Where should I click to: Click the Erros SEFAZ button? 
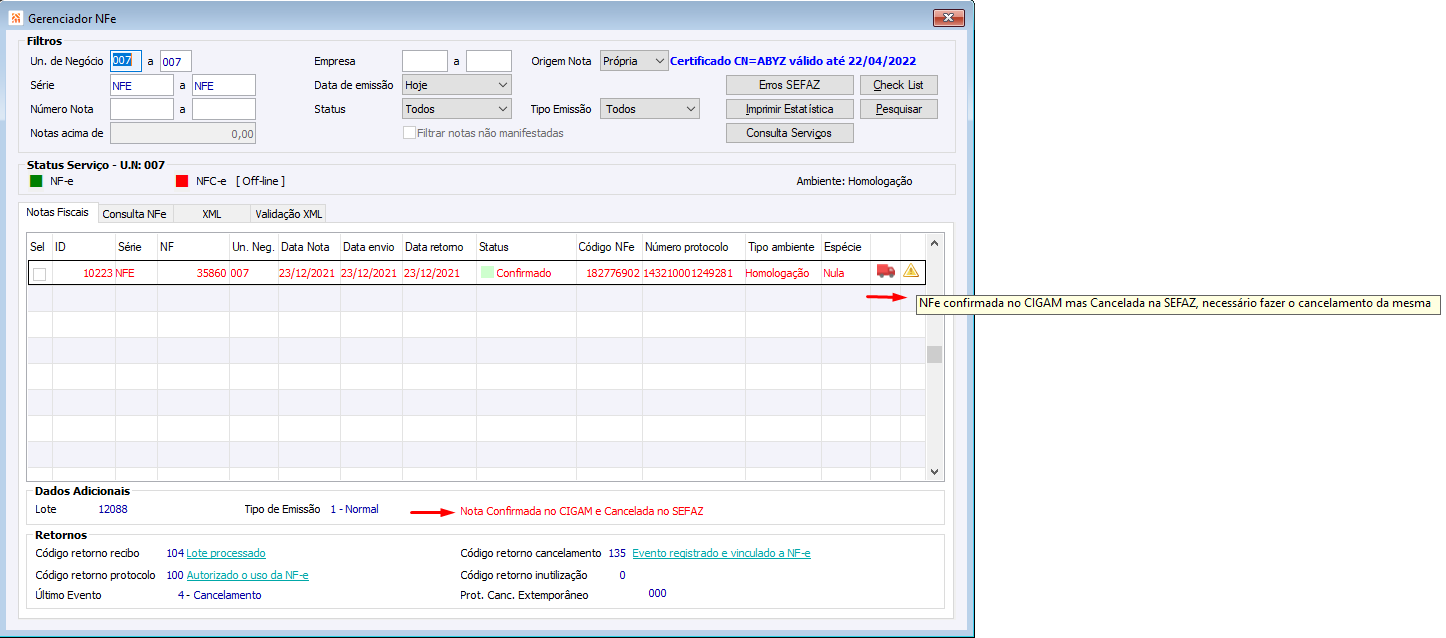789,85
